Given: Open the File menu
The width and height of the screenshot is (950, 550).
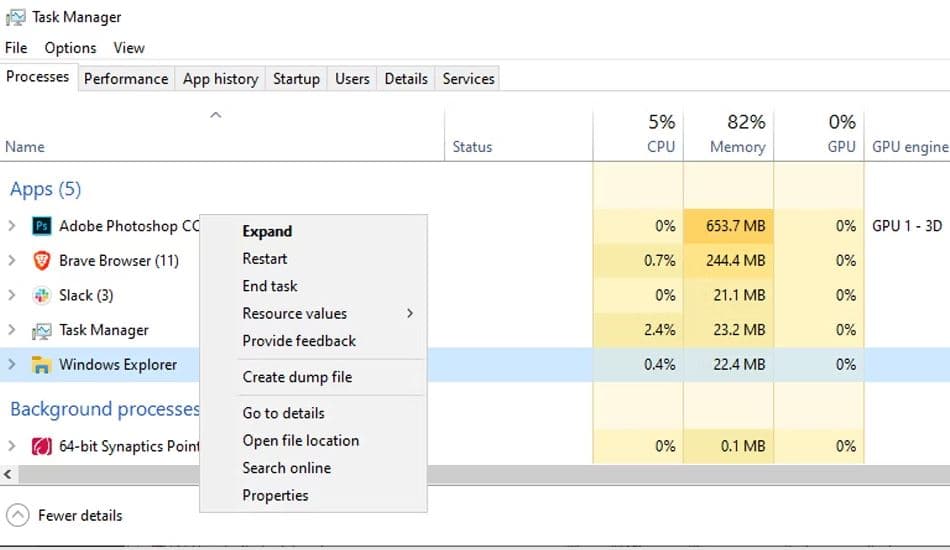Looking at the screenshot, I should click(16, 47).
